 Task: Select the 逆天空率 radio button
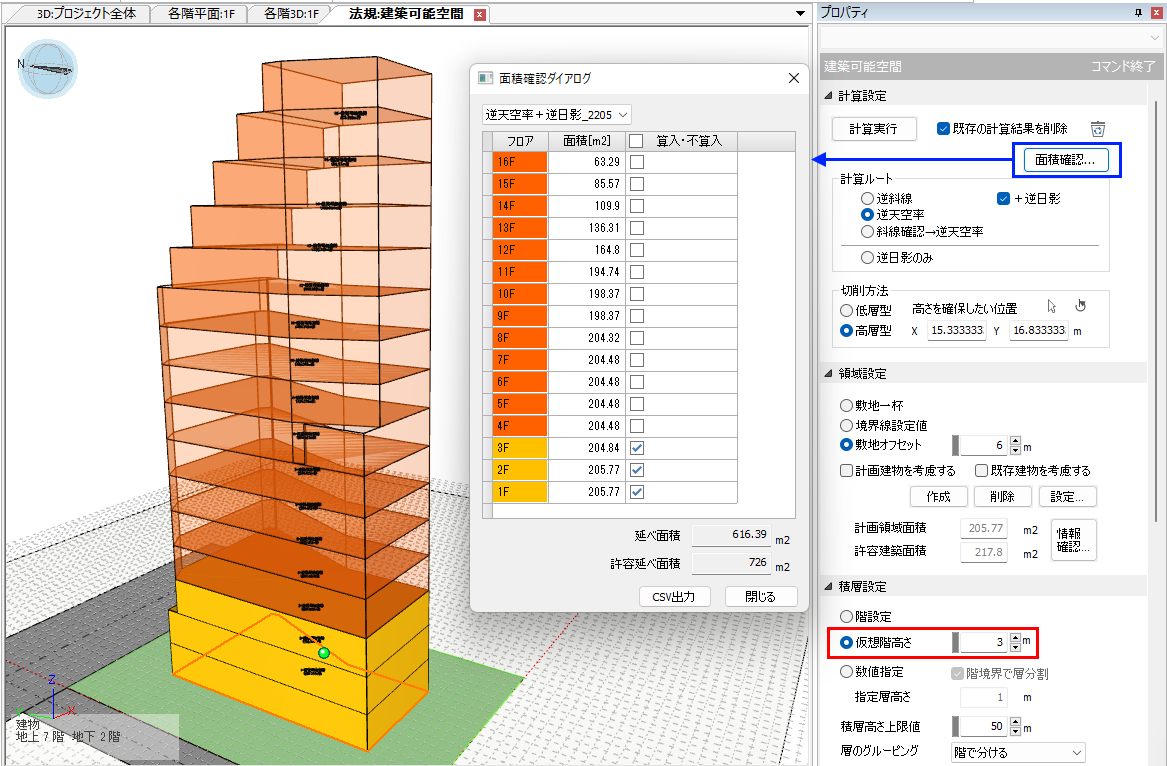pos(867,214)
